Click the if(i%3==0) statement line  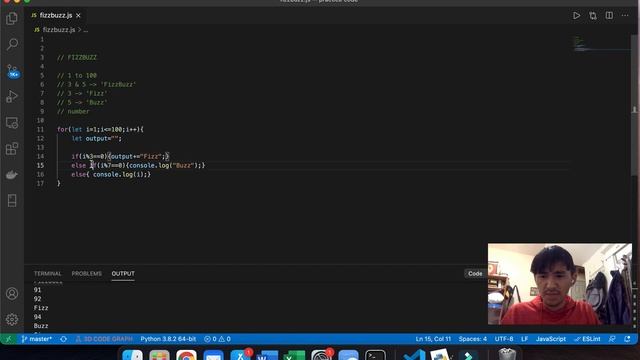pos(120,156)
